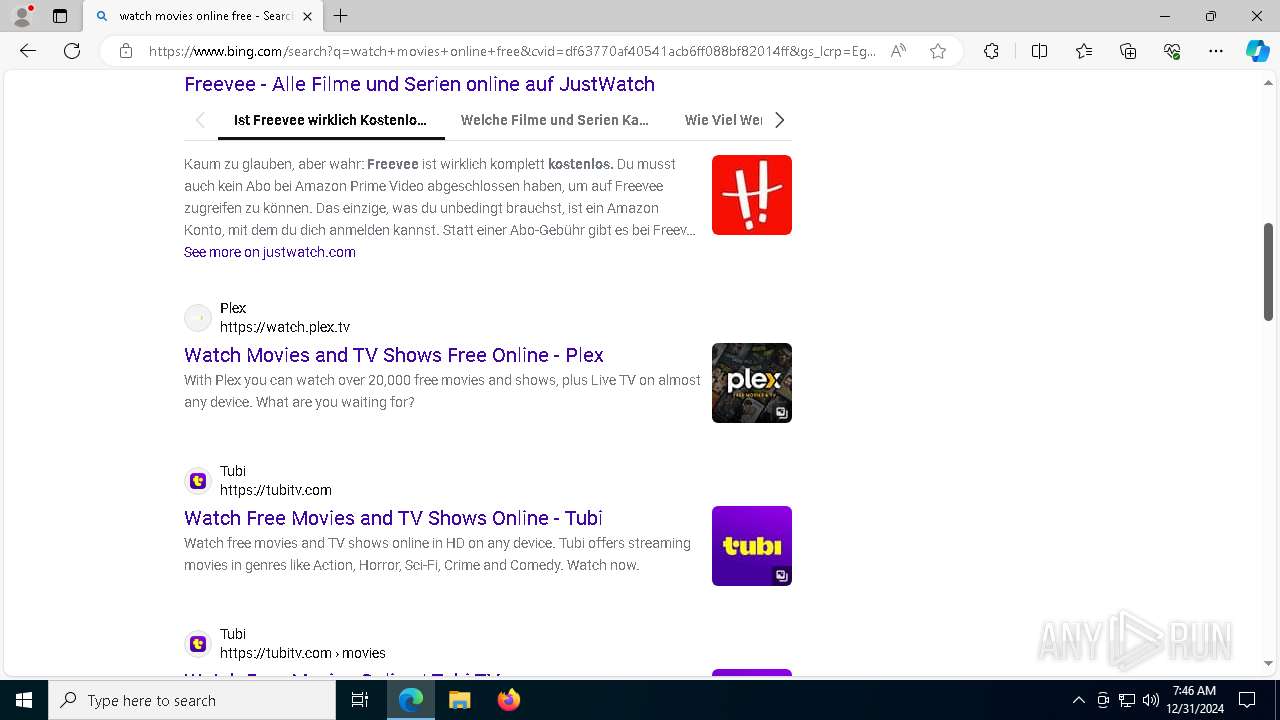The image size is (1280, 720).
Task: Open Copilot sidebar
Action: click(1258, 51)
